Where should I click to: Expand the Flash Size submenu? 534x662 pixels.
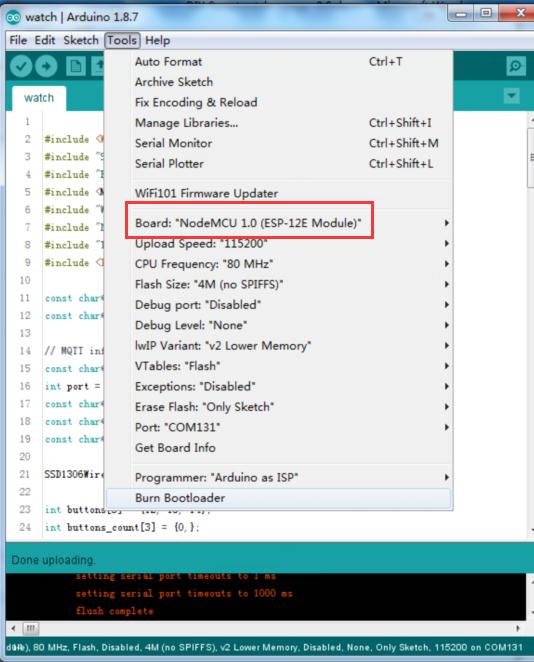[x=279, y=284]
